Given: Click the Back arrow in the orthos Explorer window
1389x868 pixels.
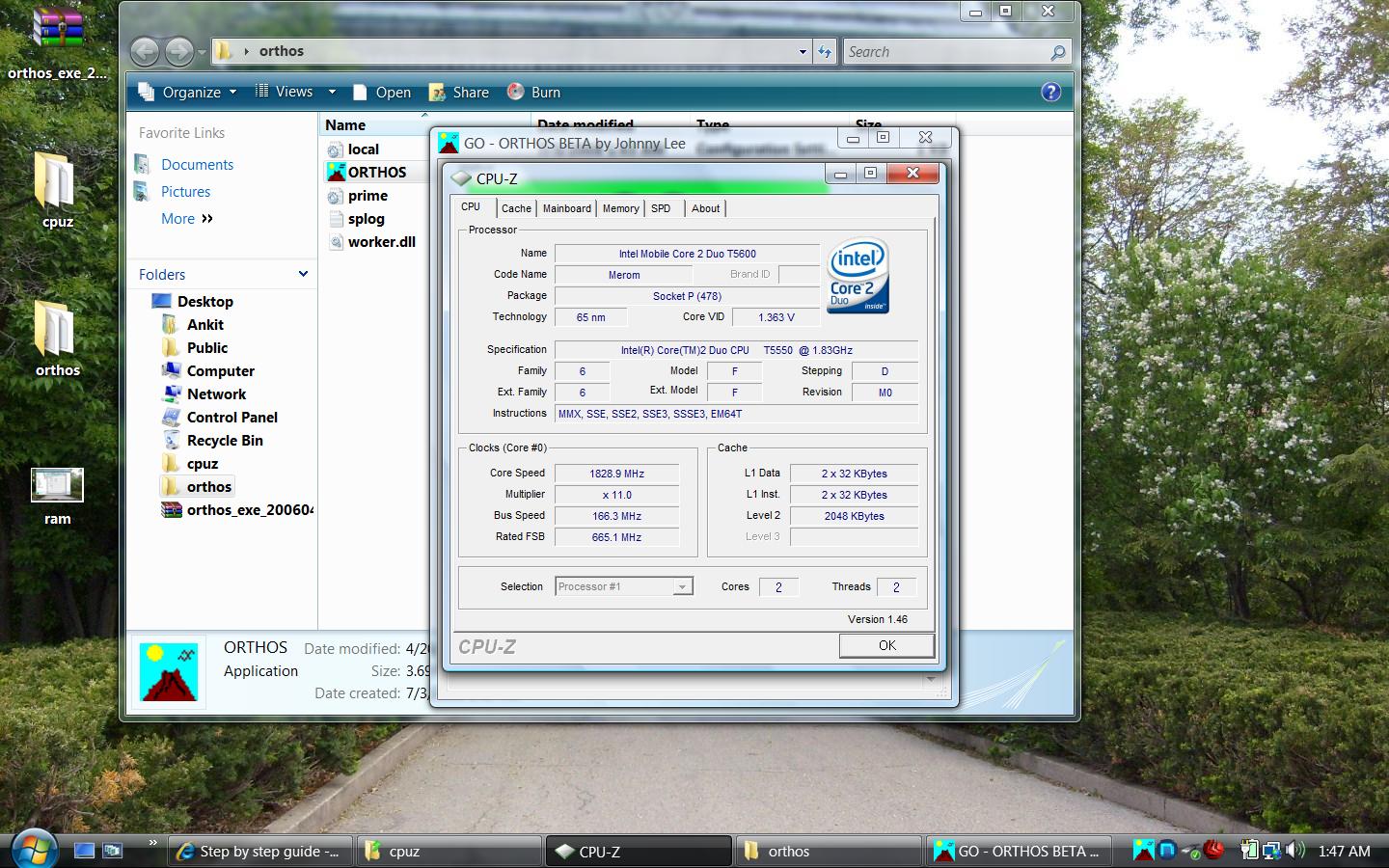Looking at the screenshot, I should point(145,51).
